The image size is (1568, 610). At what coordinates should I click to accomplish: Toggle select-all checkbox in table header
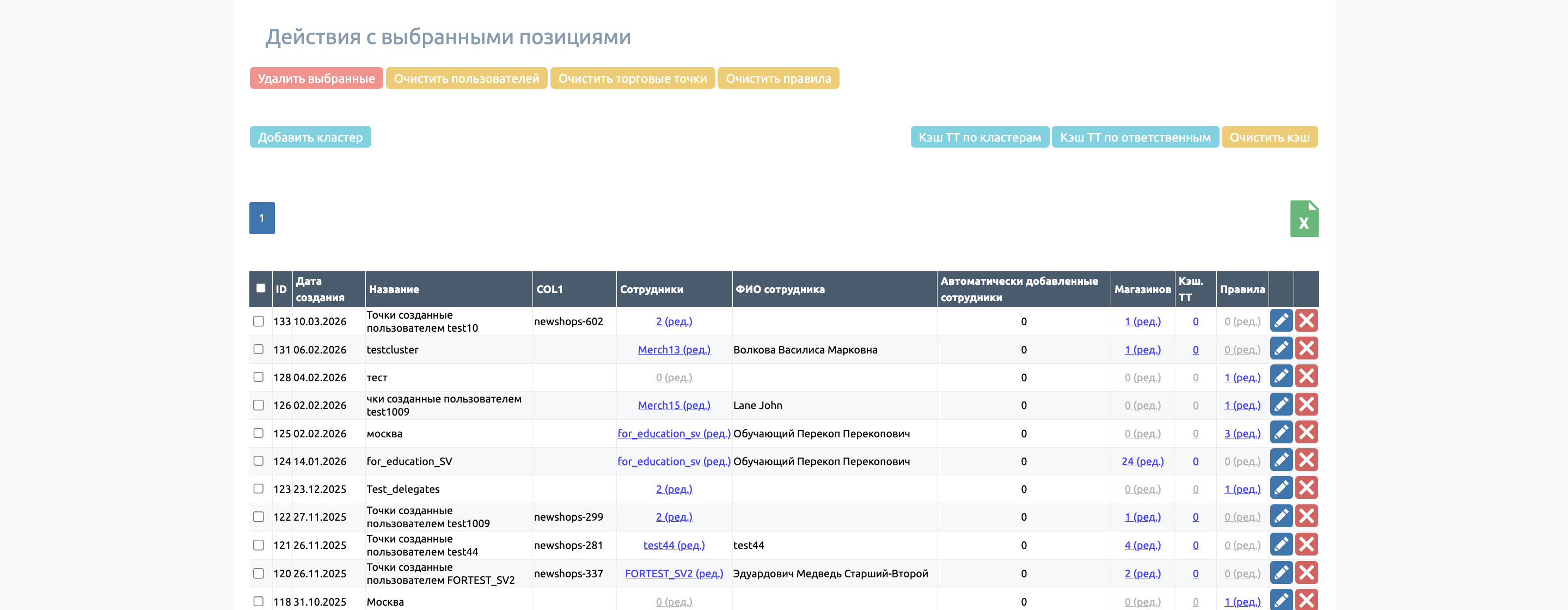[x=261, y=289]
